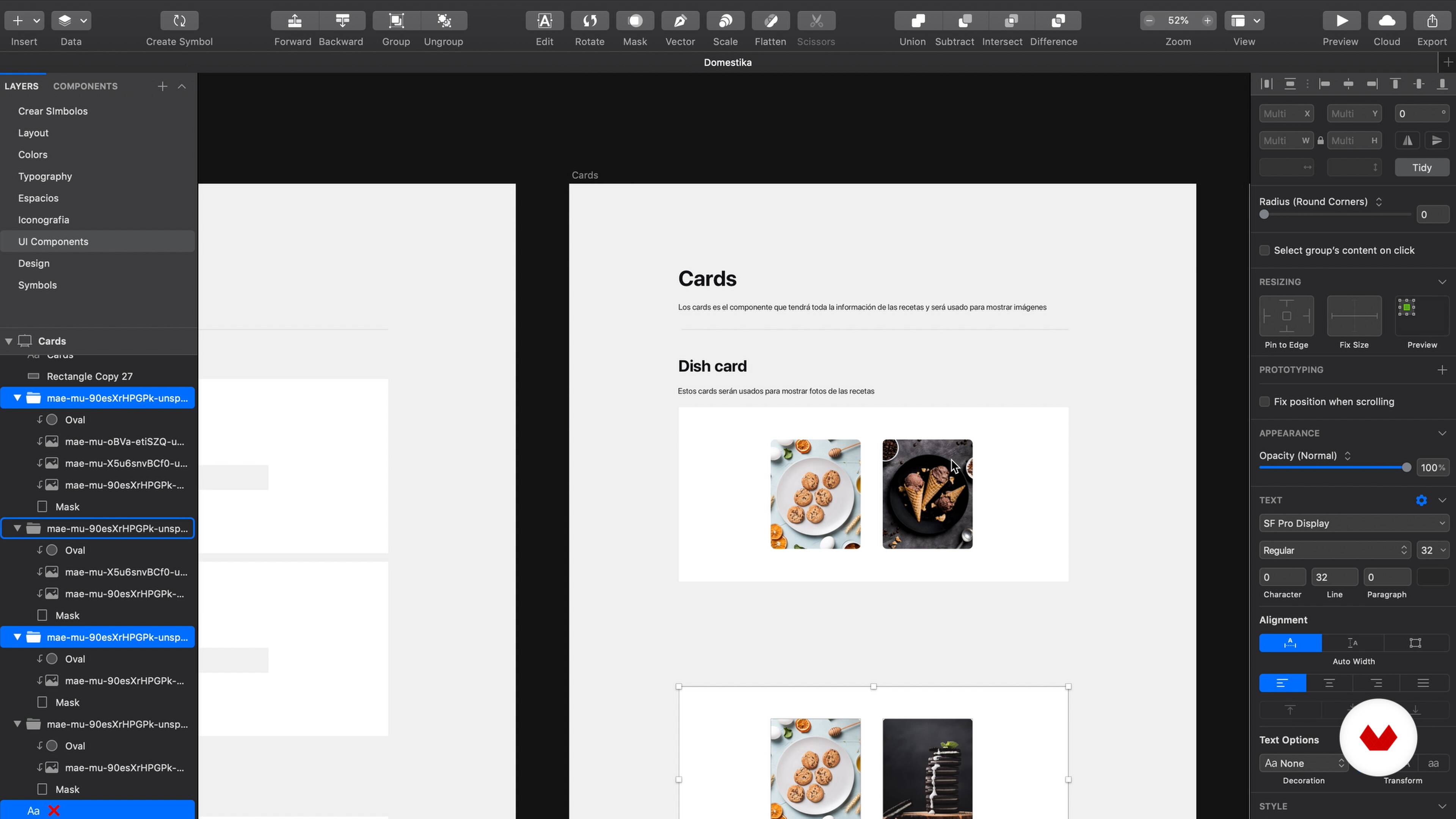Ungroup the selected layers

pos(444,21)
